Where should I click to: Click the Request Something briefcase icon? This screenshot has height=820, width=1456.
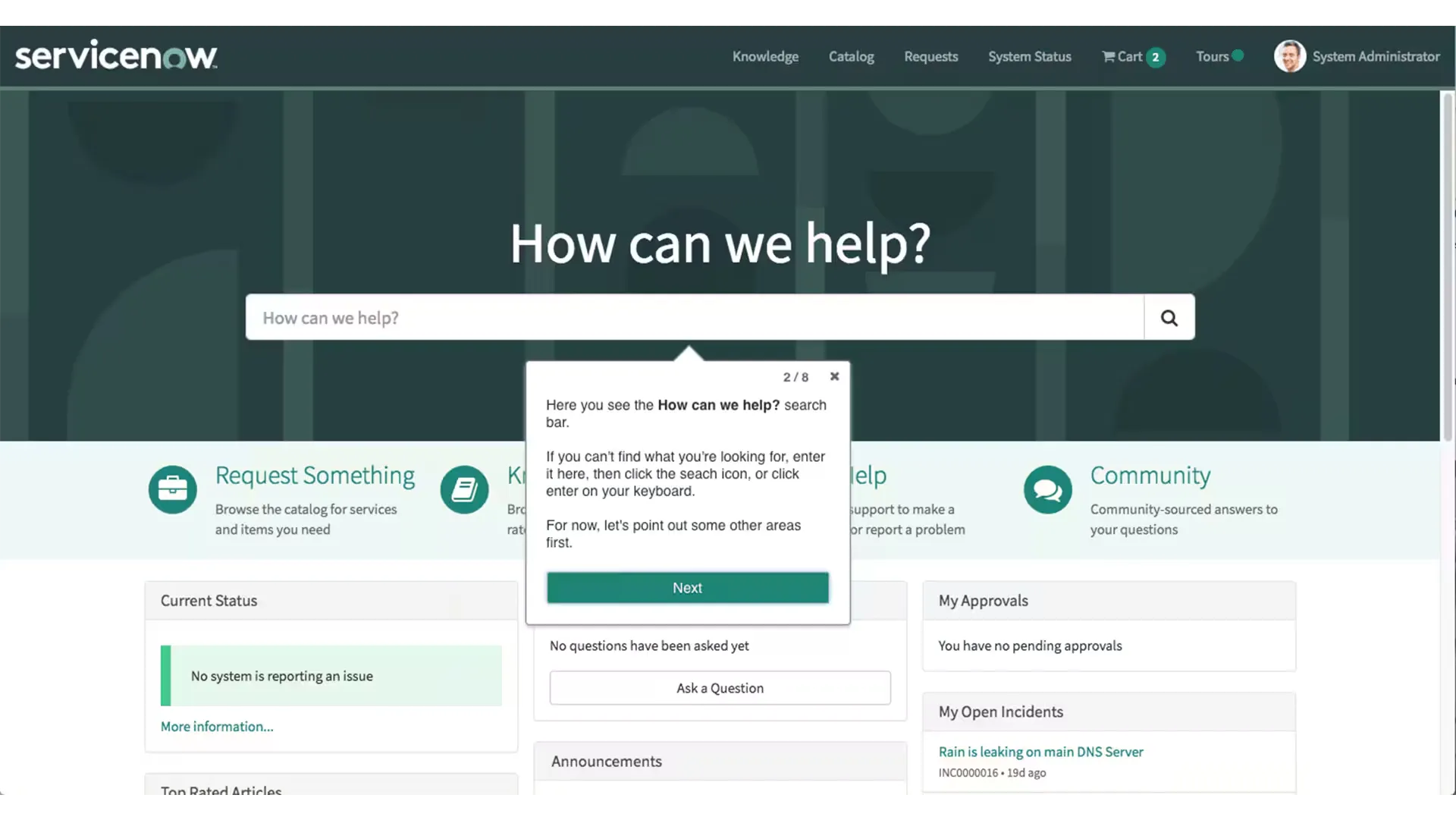tap(172, 489)
